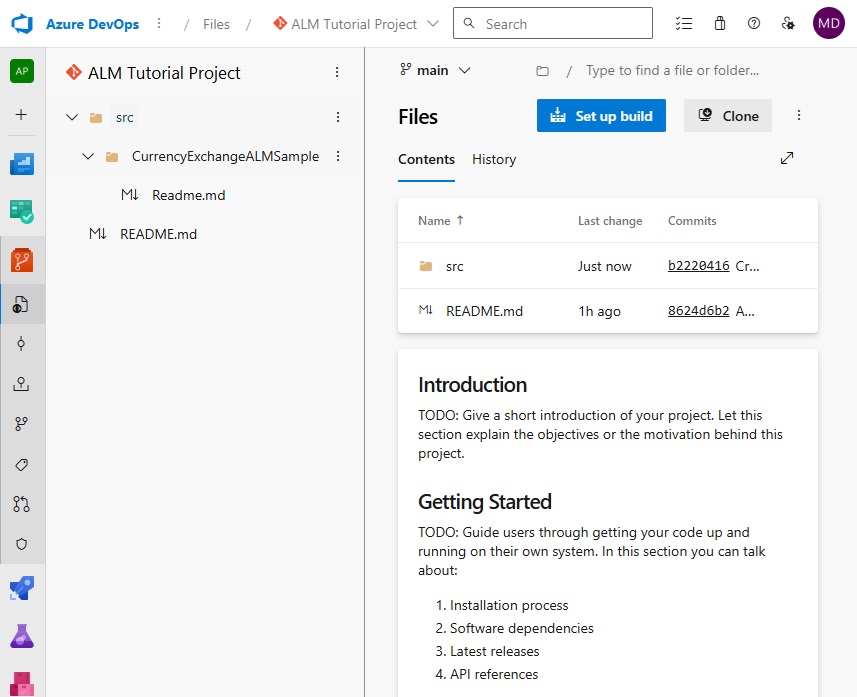Toggle full screen view for file contents
Image resolution: width=857 pixels, height=697 pixels.
(x=786, y=159)
